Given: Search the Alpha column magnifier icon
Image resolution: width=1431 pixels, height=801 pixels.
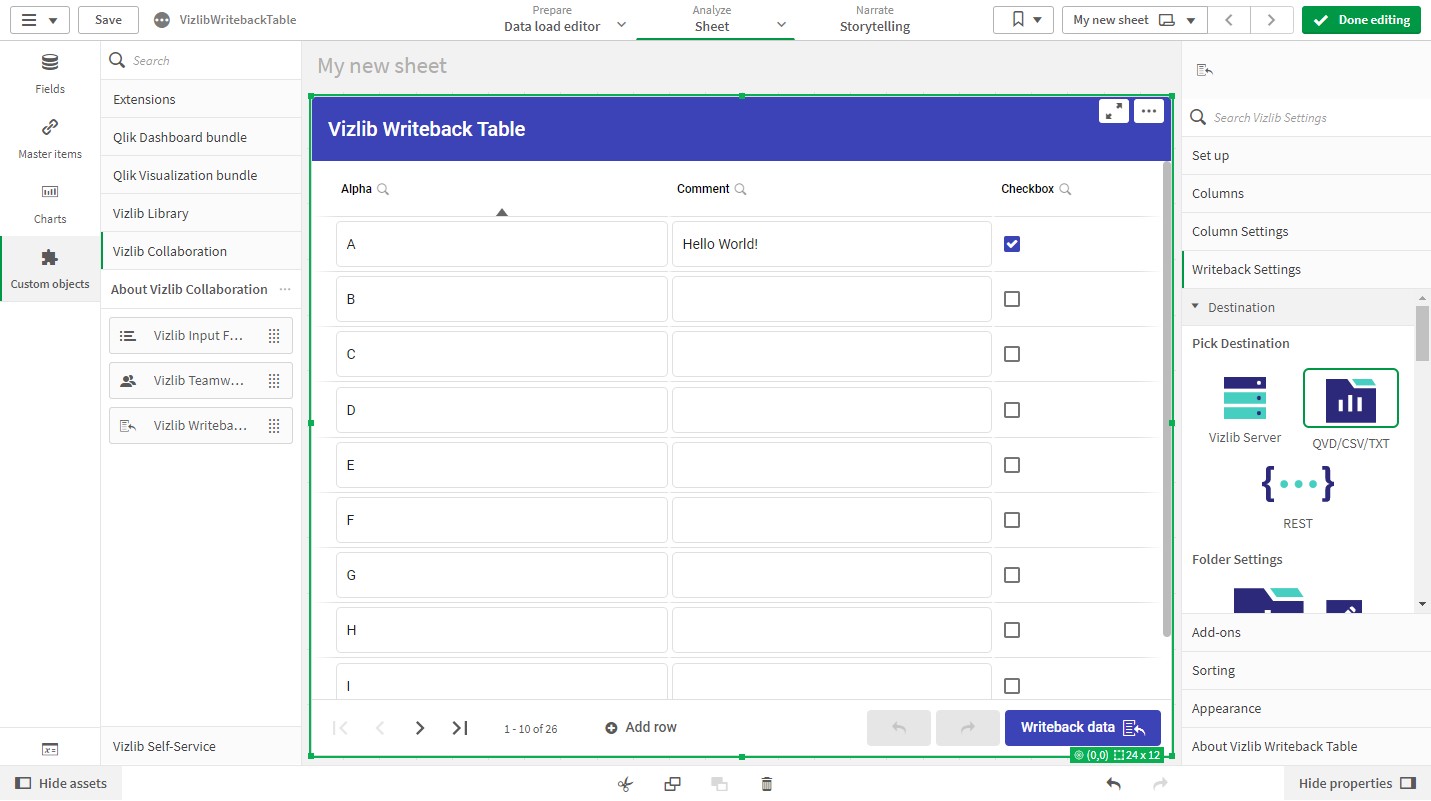Looking at the screenshot, I should coord(383,189).
